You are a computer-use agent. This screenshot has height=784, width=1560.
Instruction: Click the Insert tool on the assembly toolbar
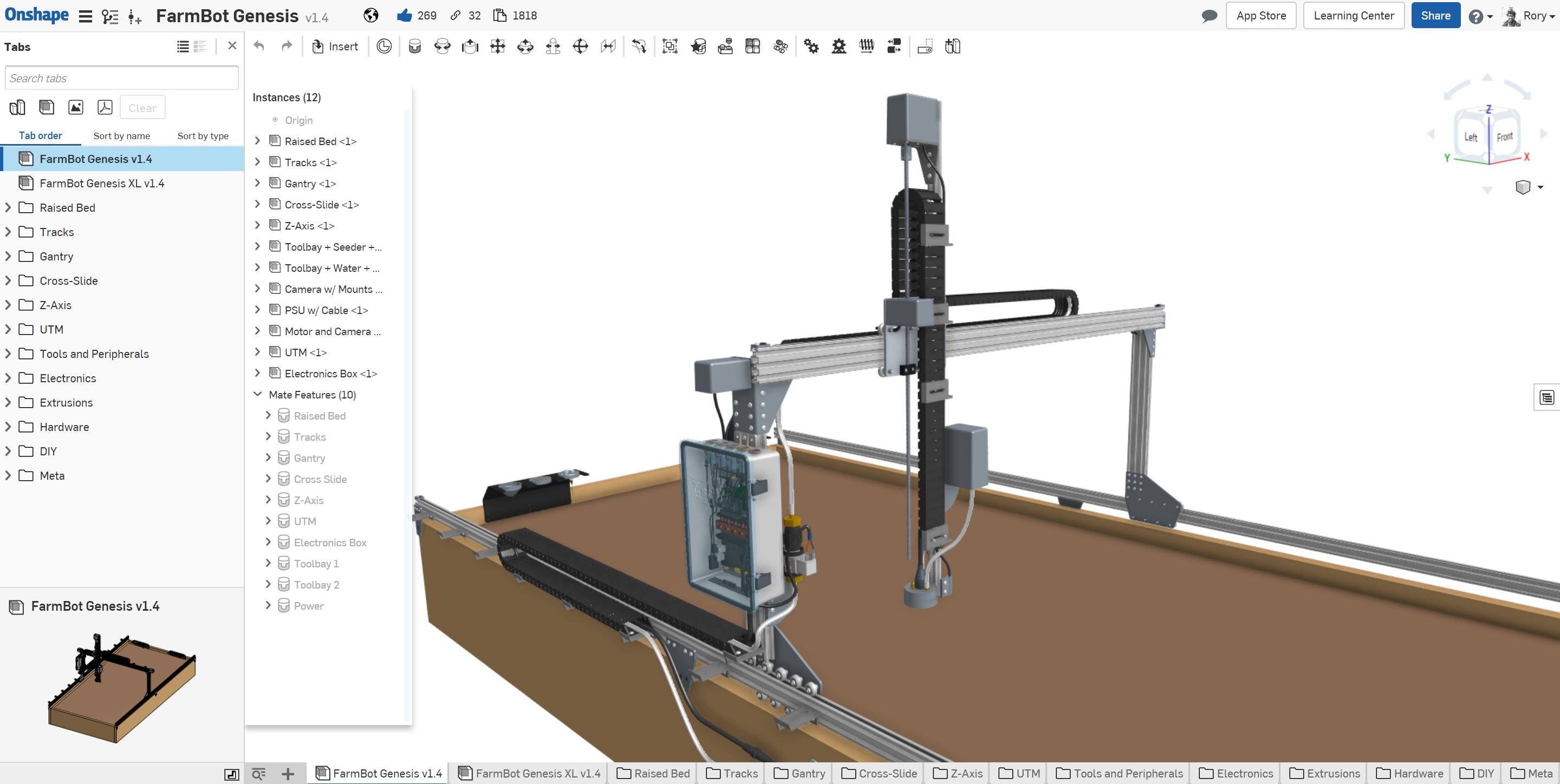(x=335, y=46)
